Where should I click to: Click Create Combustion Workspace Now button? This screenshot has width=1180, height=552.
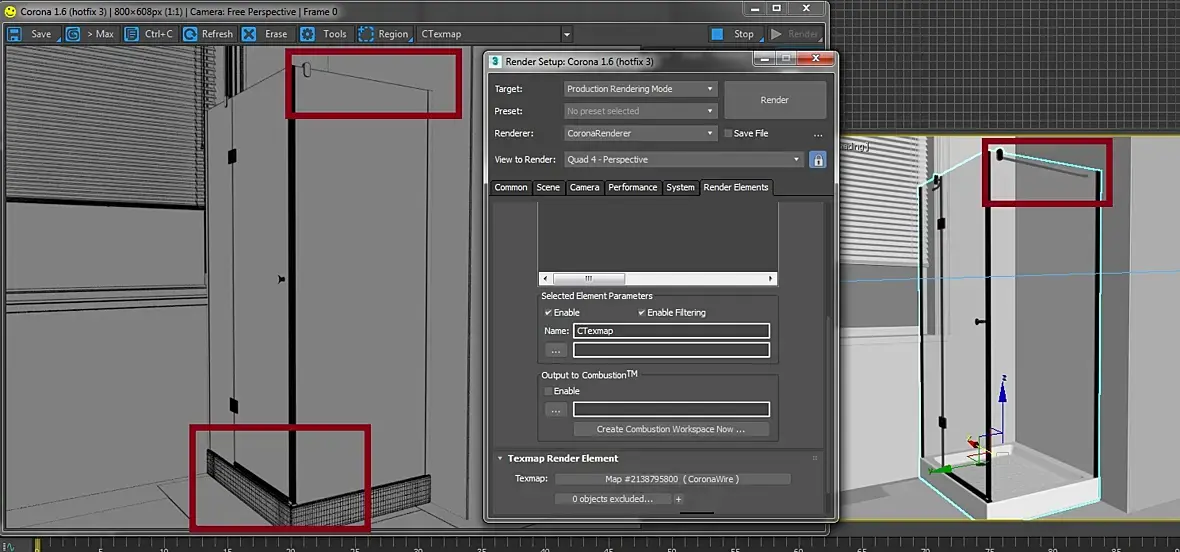pyautogui.click(x=671, y=429)
